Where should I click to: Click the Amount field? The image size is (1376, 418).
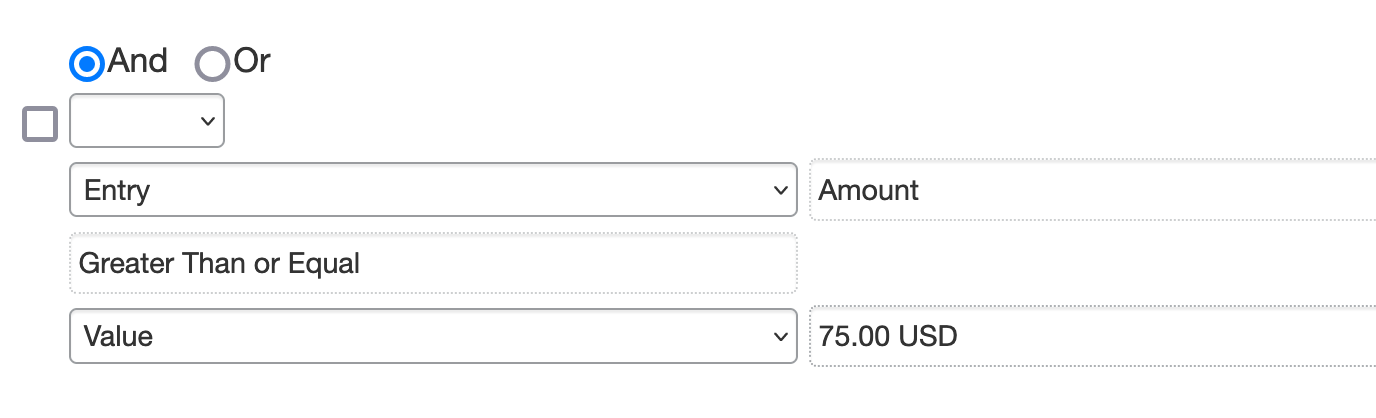(x=1092, y=190)
